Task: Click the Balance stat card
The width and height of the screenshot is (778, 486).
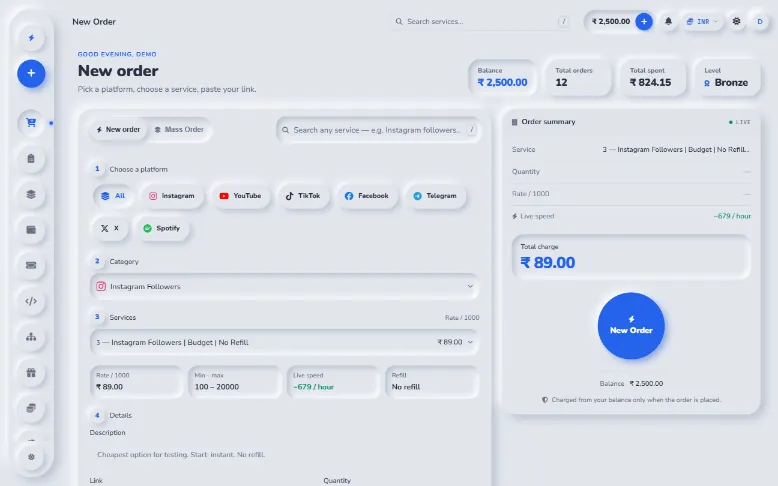Action: coord(503,77)
